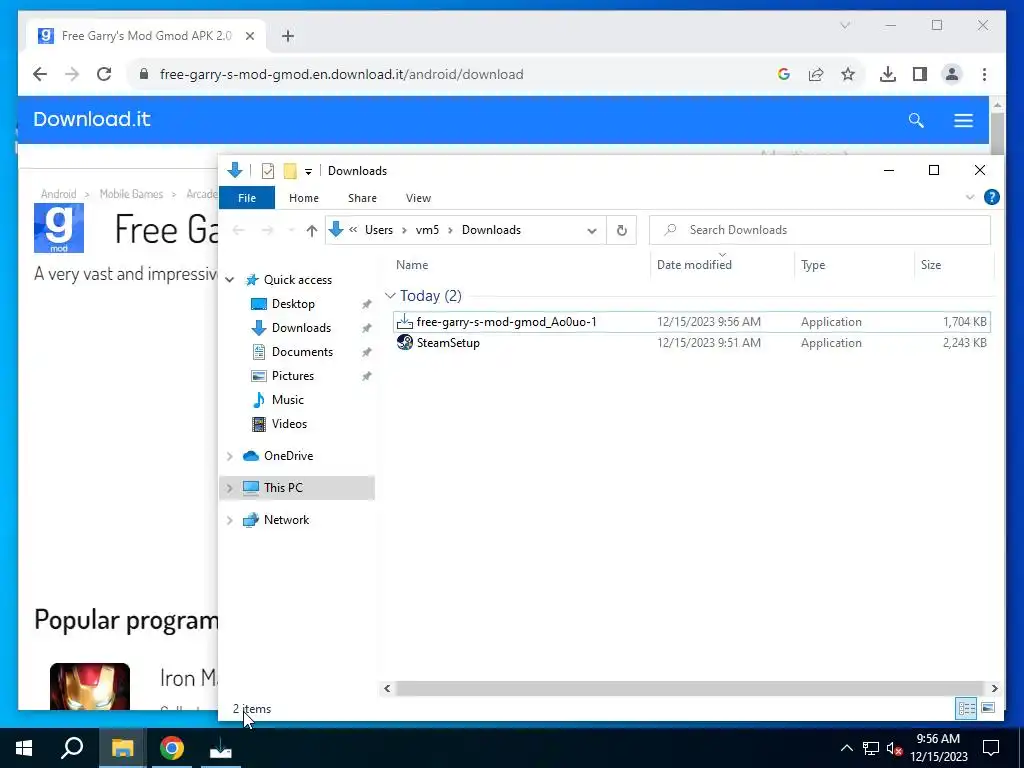The width and height of the screenshot is (1024, 768).
Task: Expand the Explorer ribbon chevron
Action: [970, 197]
